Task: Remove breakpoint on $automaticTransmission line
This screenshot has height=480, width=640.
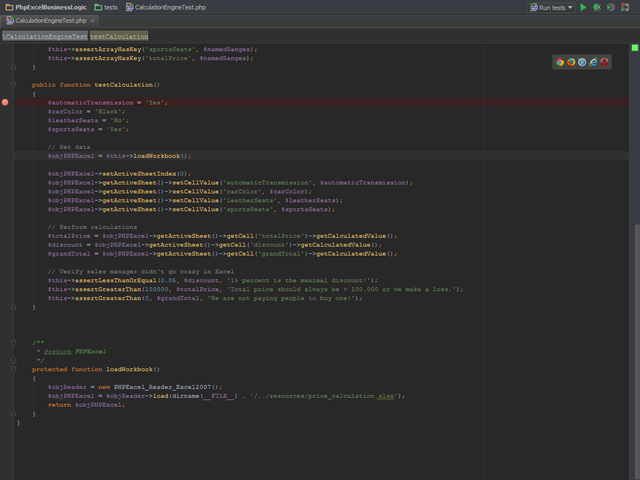Action: [x=5, y=102]
